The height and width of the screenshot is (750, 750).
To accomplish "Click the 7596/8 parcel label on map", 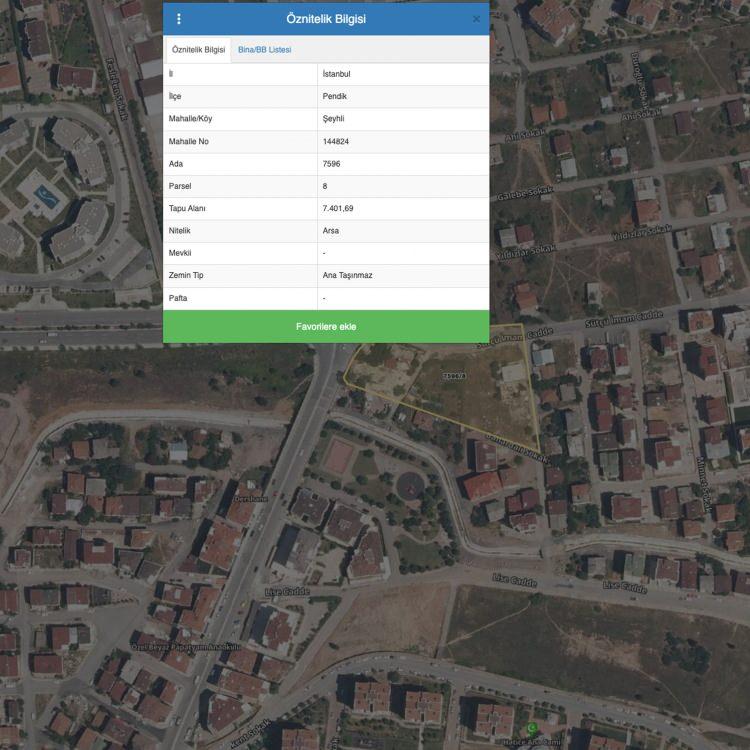I will coord(454,376).
